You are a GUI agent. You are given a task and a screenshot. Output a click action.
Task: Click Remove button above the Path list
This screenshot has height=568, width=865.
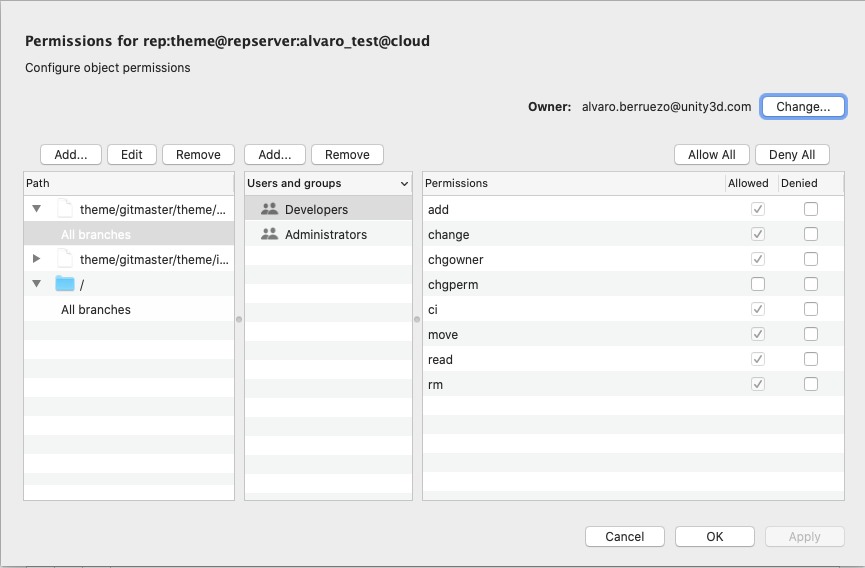[198, 154]
